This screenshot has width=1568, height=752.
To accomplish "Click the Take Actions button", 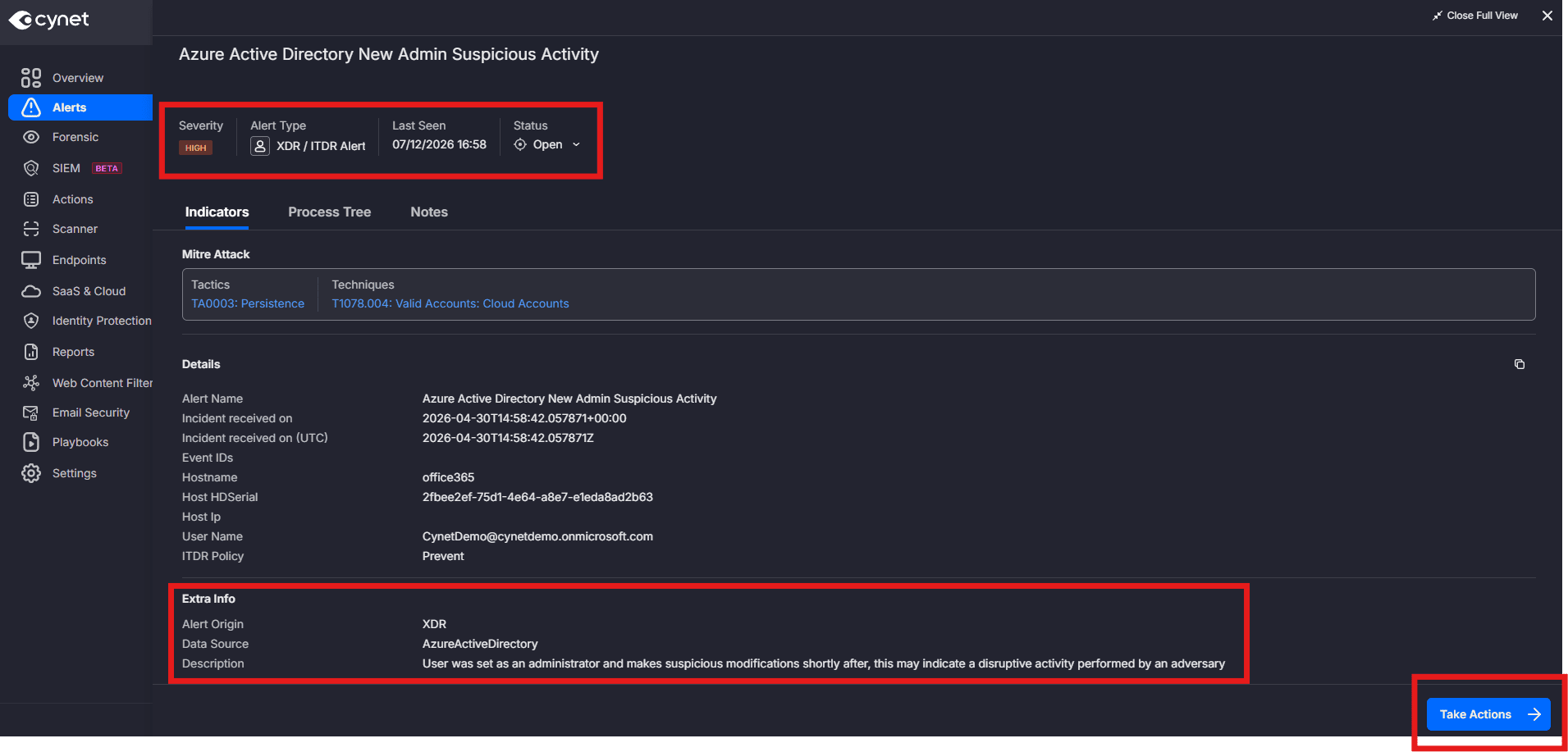I will click(1488, 714).
